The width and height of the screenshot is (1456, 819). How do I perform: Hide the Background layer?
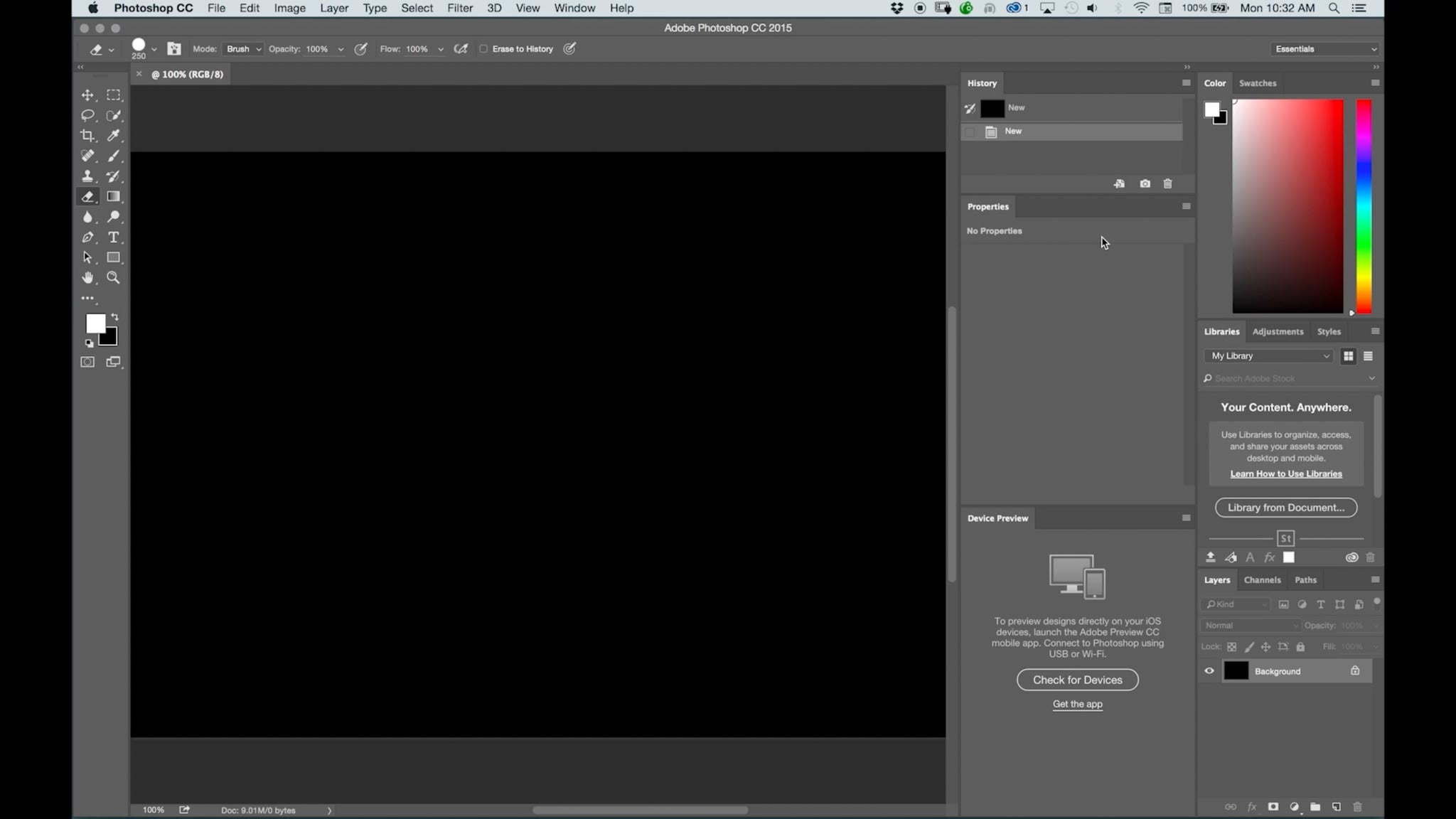[1209, 670]
